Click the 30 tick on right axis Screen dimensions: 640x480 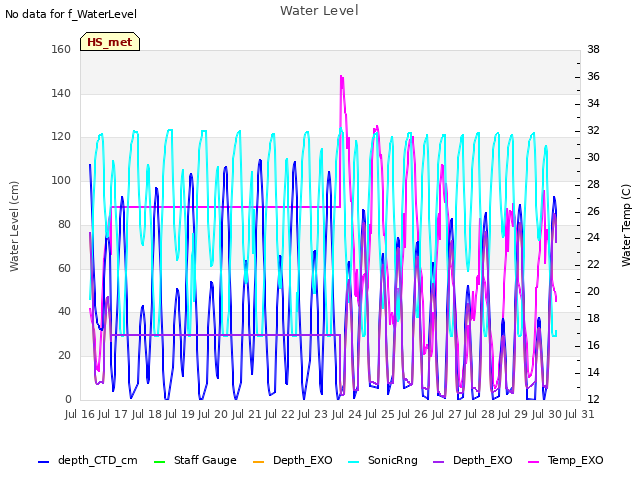point(593,157)
